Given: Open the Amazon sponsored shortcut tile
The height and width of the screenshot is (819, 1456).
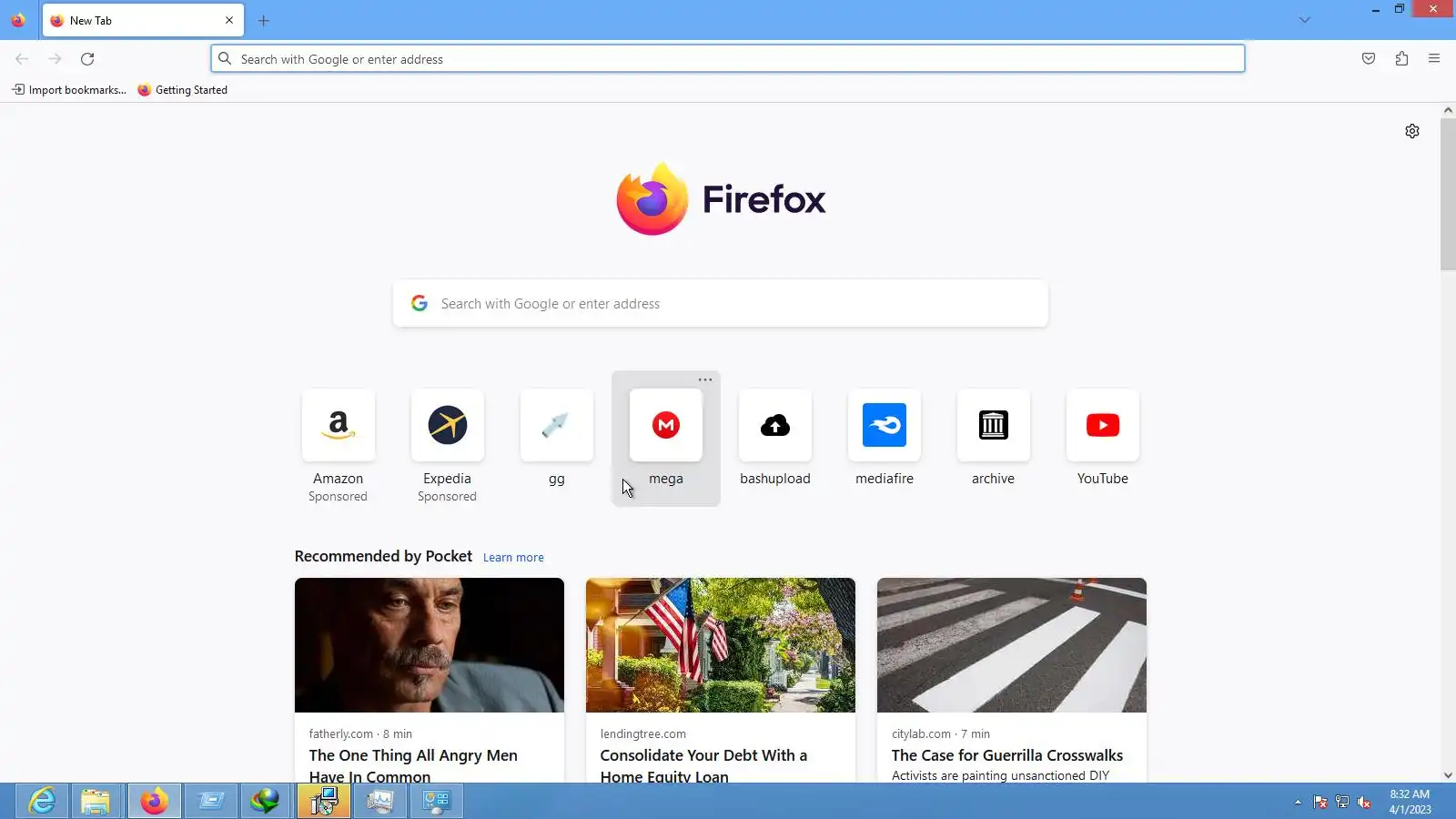Looking at the screenshot, I should coord(338,425).
